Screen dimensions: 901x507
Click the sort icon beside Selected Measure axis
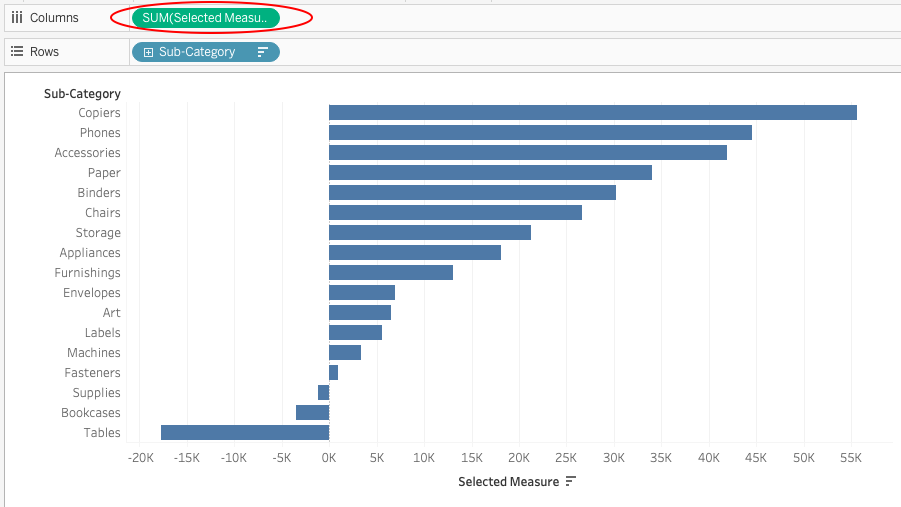[571, 481]
